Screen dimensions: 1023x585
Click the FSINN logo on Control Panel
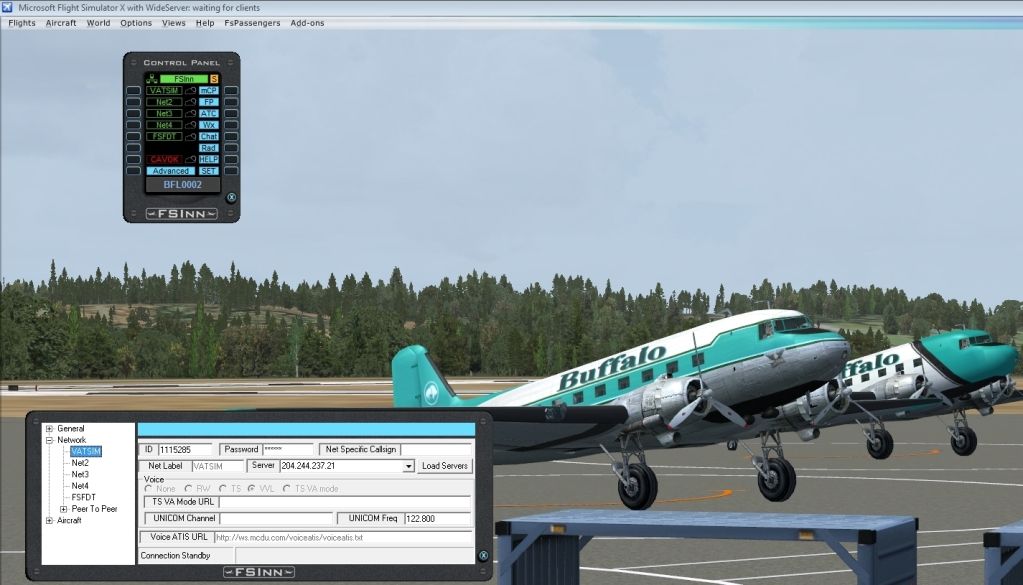point(181,214)
